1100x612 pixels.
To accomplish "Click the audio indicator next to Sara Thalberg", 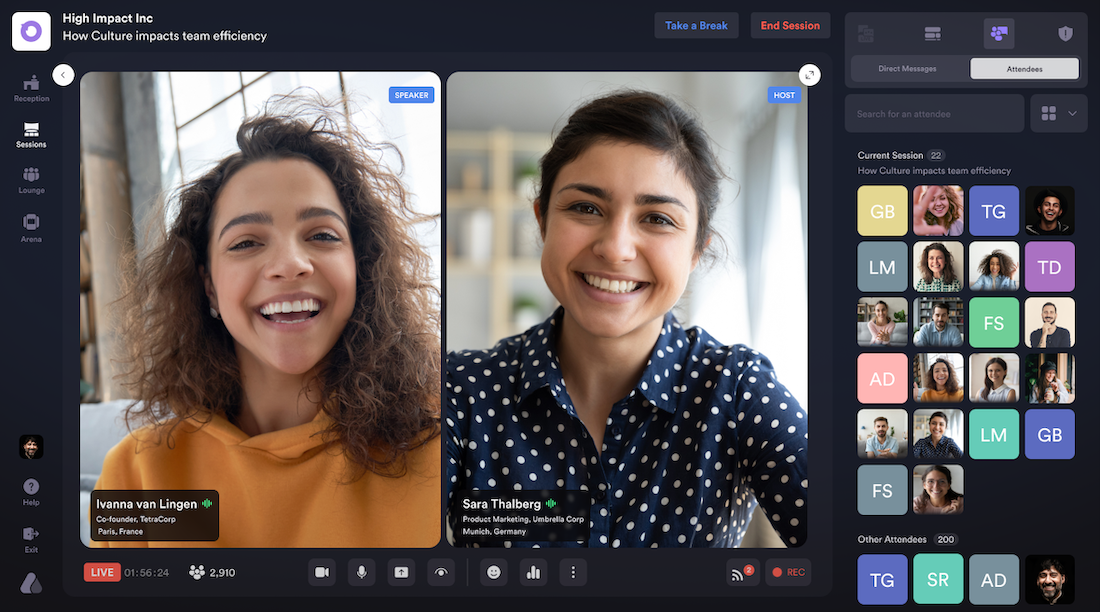I will (x=551, y=503).
